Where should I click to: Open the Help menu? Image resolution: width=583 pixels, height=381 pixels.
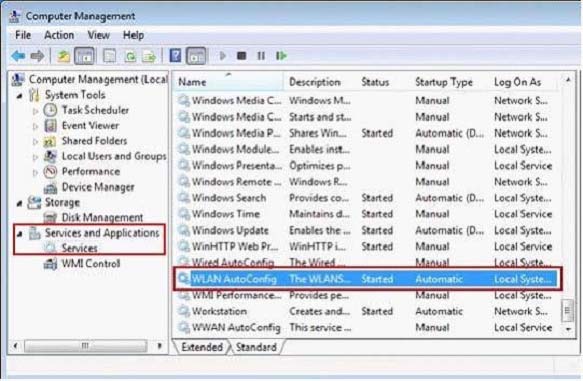pos(133,35)
